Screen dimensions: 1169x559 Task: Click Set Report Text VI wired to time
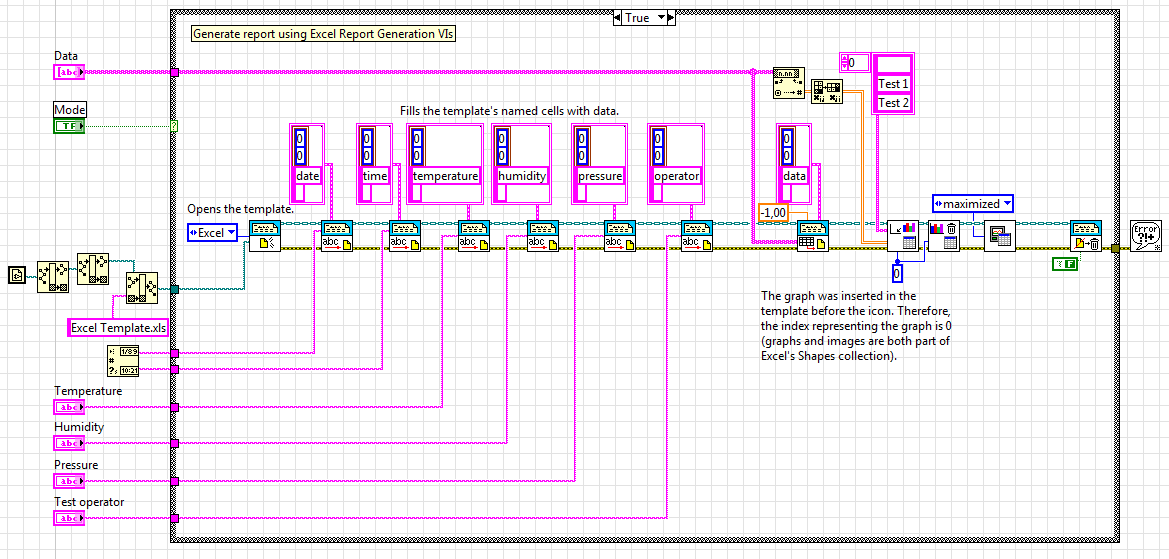click(406, 236)
